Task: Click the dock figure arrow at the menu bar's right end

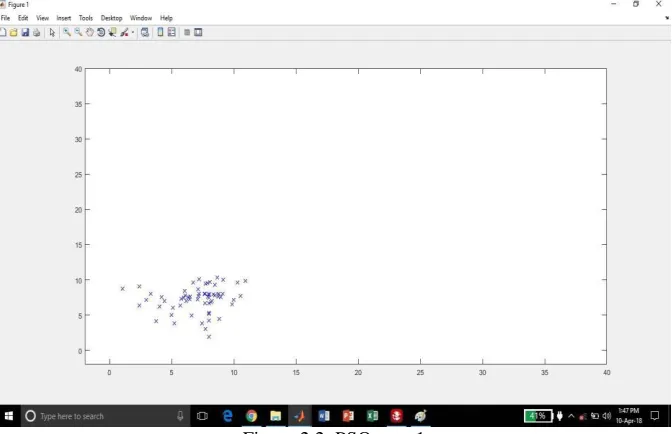Action: pos(667,18)
